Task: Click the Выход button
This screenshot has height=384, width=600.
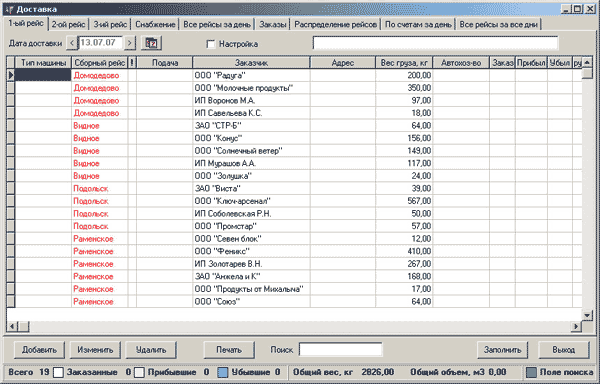Action: [x=563, y=350]
